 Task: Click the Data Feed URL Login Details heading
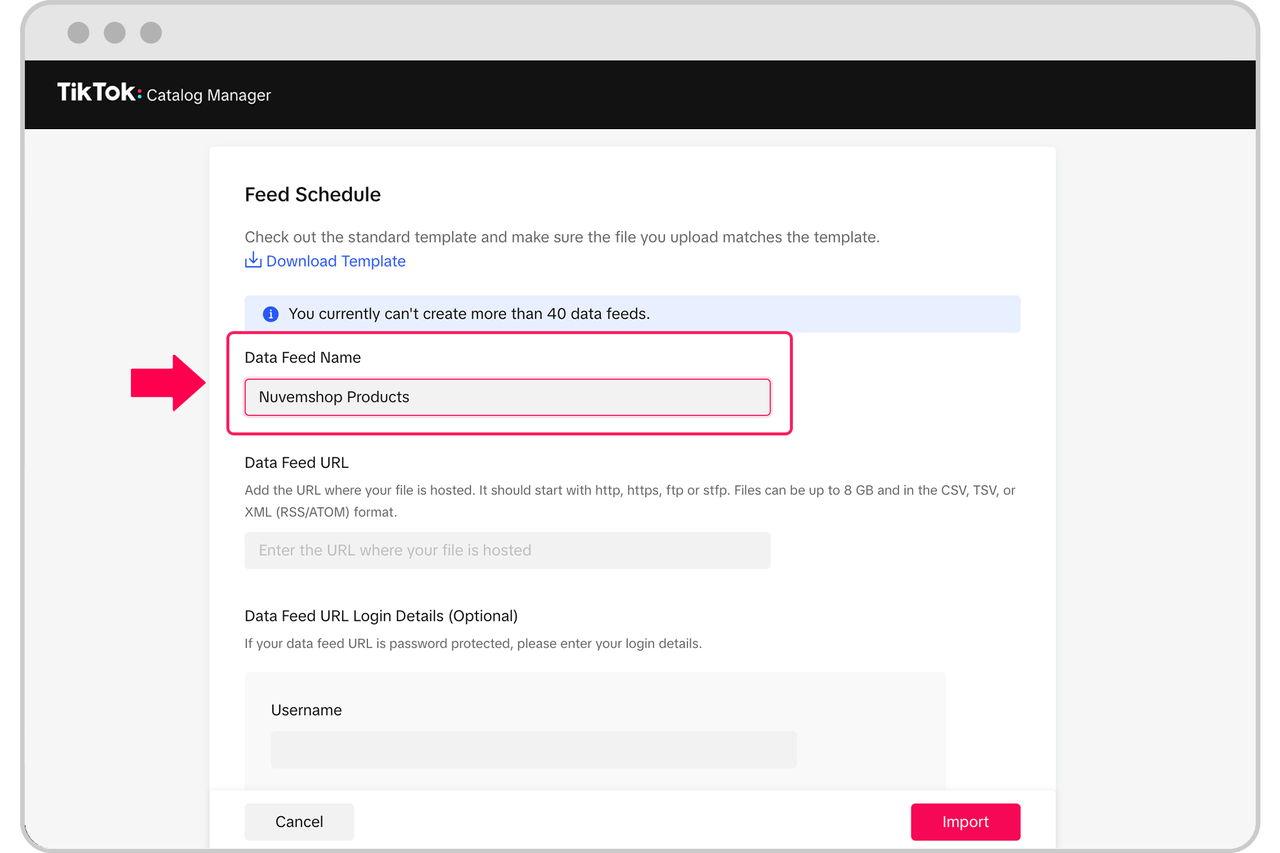pyautogui.click(x=381, y=616)
